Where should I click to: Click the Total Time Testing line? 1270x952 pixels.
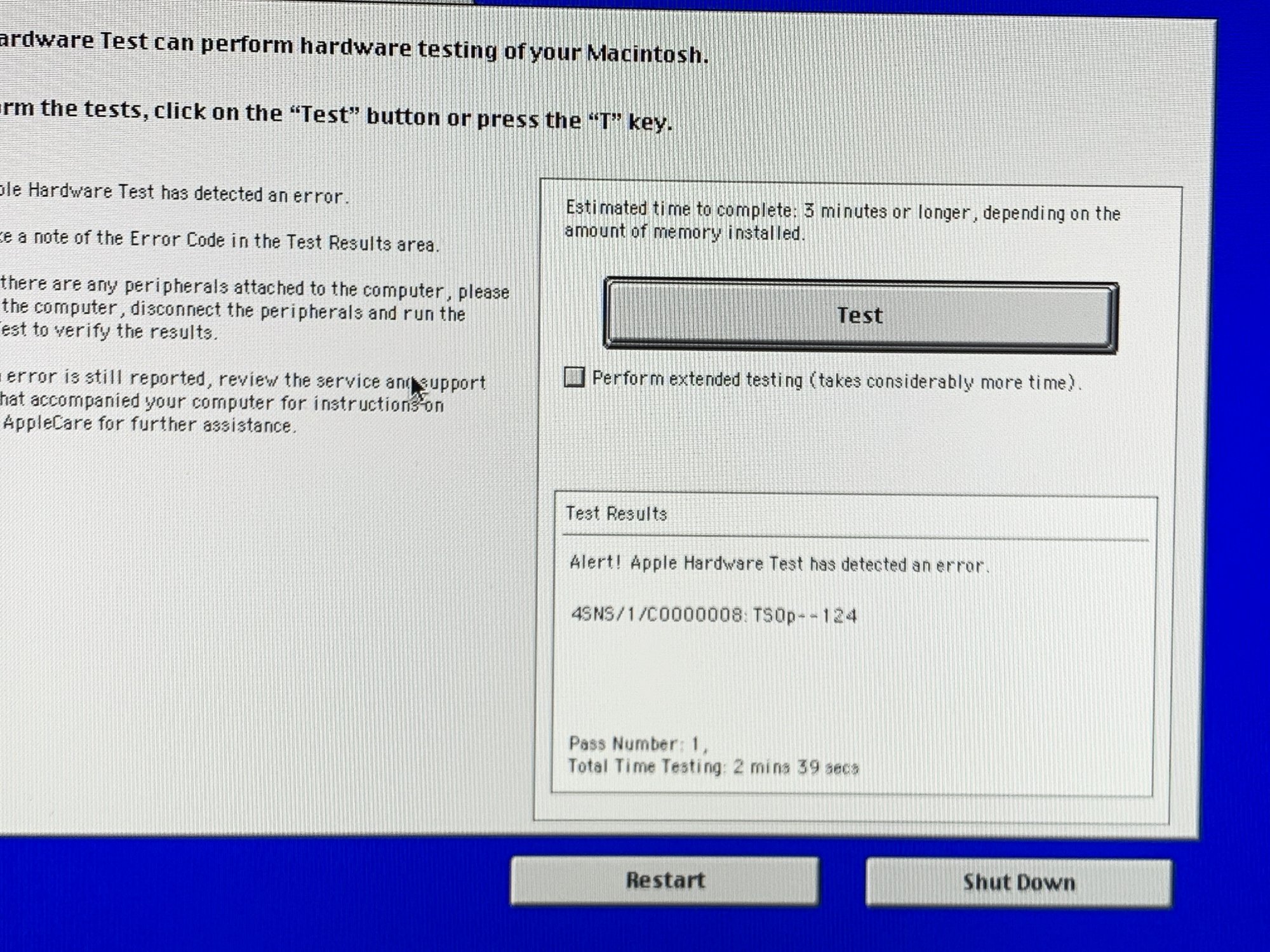coord(712,767)
